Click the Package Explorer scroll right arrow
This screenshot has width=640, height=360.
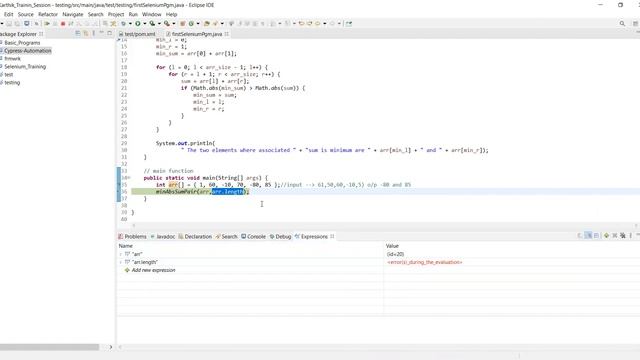click(x=111, y=347)
